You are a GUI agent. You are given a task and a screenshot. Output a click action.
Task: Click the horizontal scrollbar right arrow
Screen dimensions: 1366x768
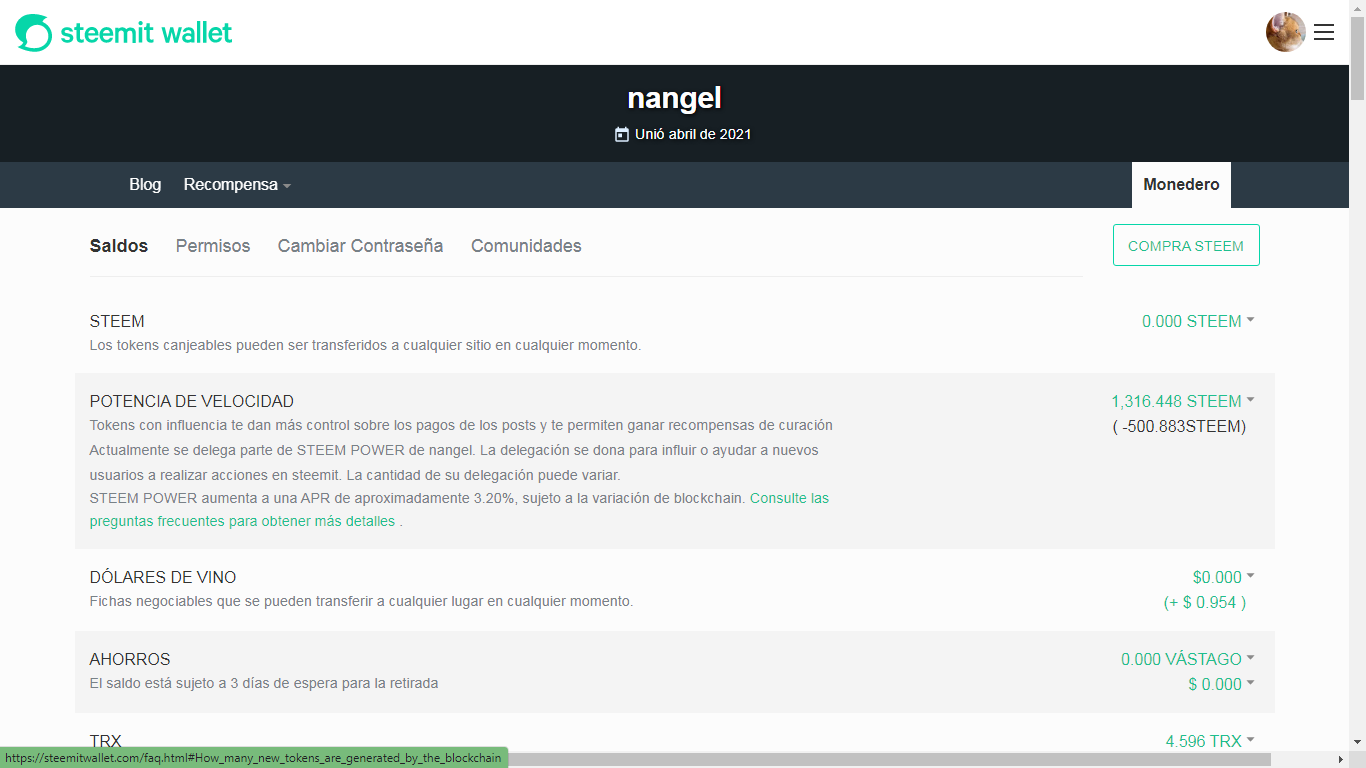coord(1340,759)
